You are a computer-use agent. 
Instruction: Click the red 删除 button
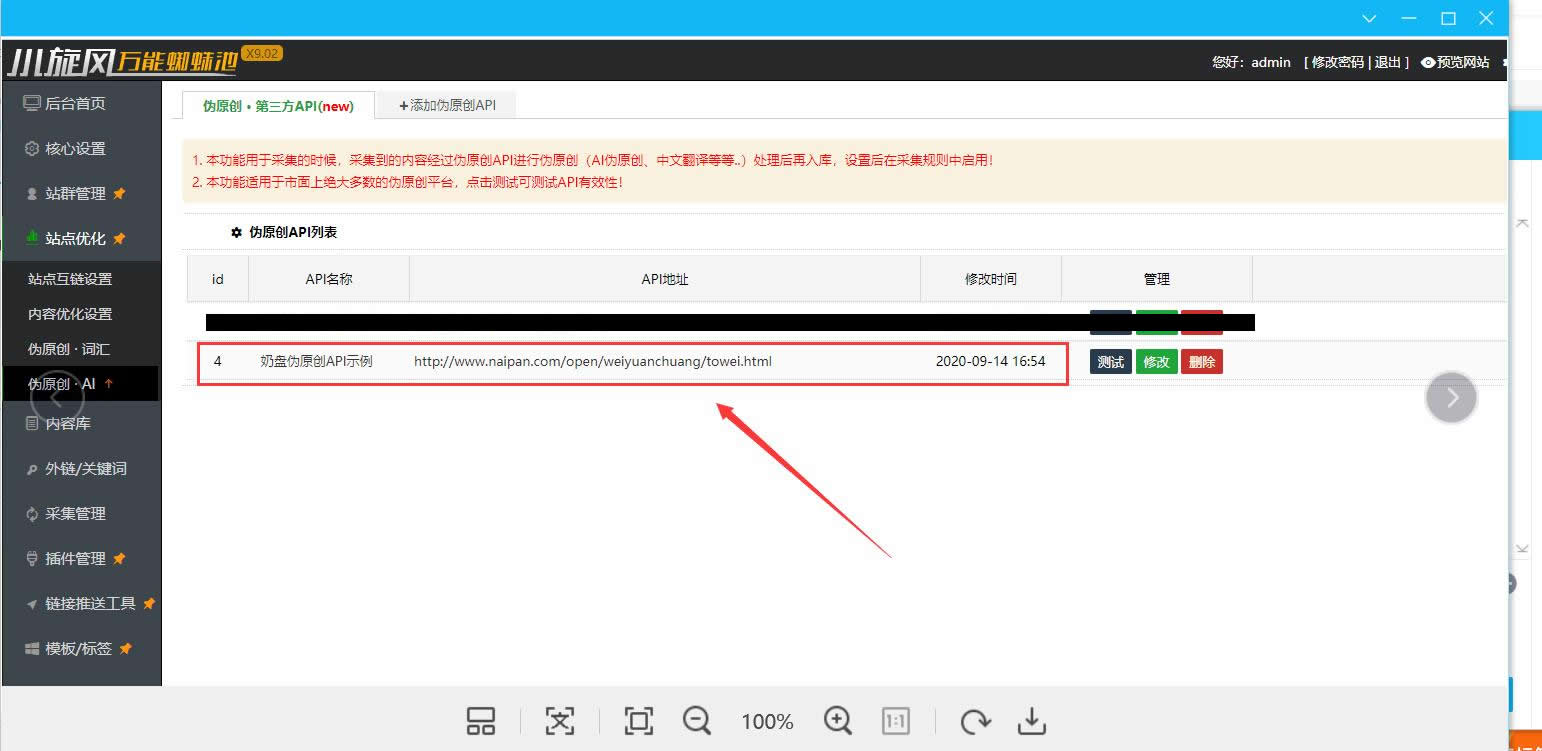point(1202,362)
